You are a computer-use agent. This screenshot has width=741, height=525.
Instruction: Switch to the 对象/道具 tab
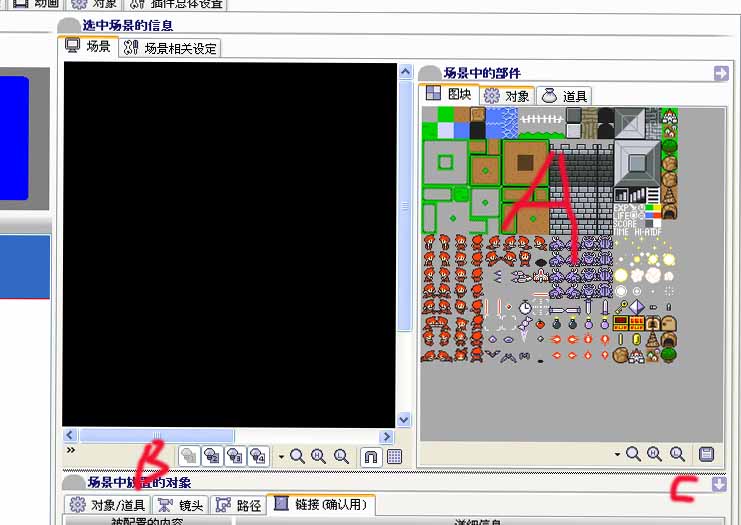(107, 505)
